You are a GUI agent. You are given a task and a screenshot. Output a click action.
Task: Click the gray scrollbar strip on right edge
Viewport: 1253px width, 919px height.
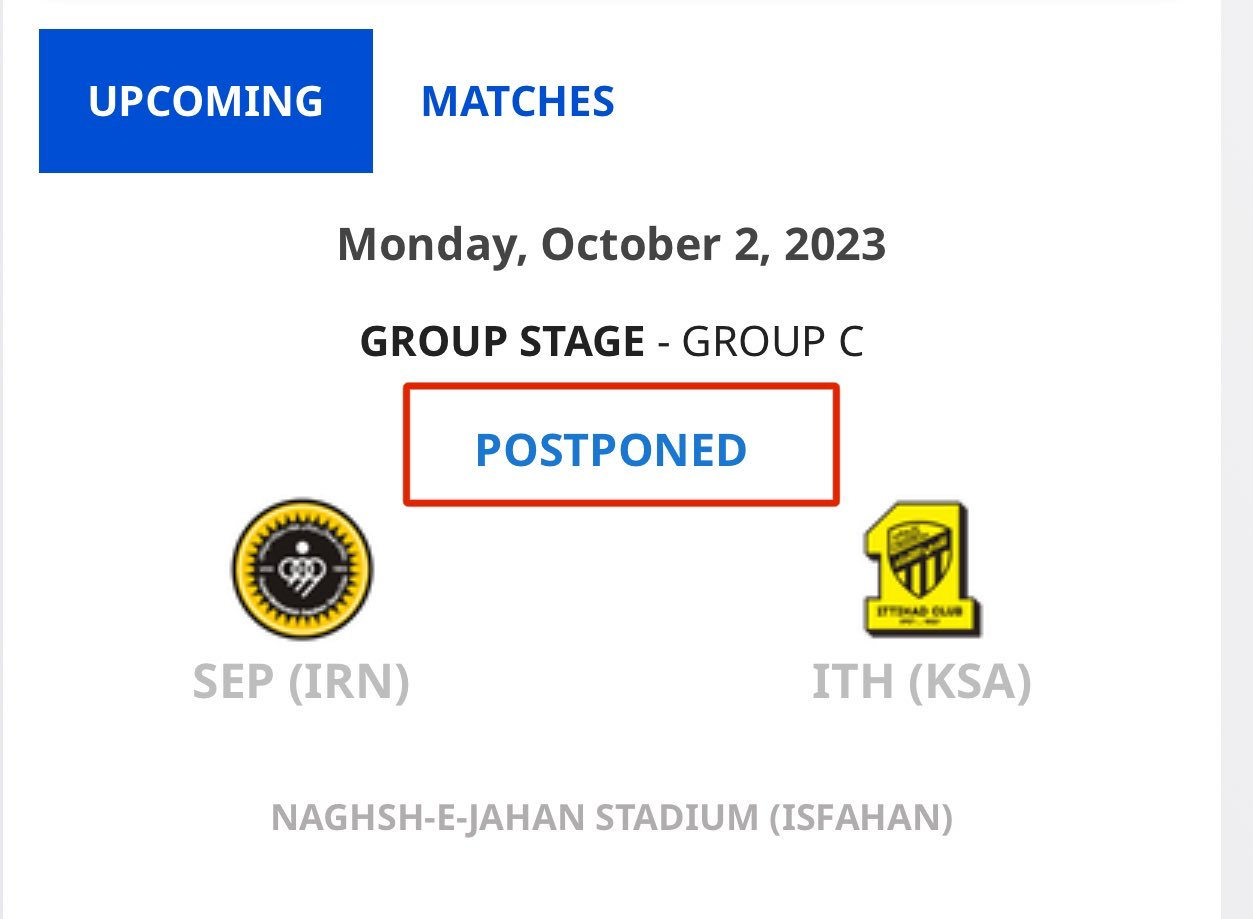[1237, 460]
